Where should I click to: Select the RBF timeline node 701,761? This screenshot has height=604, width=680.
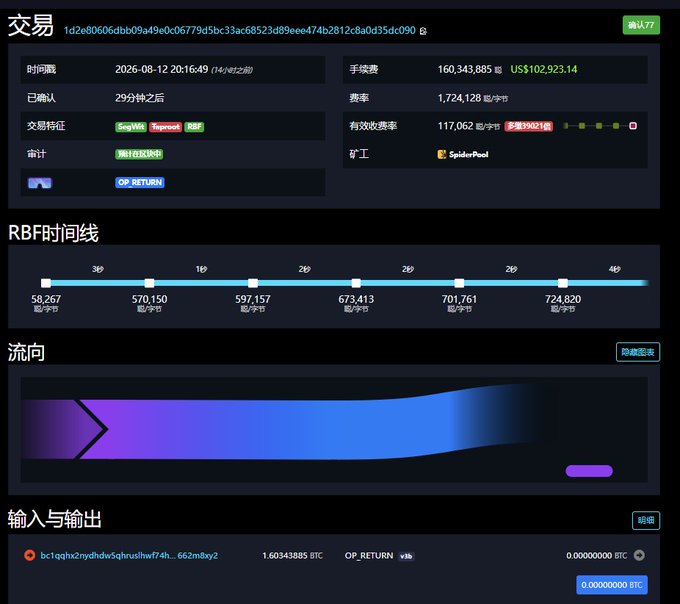[459, 283]
